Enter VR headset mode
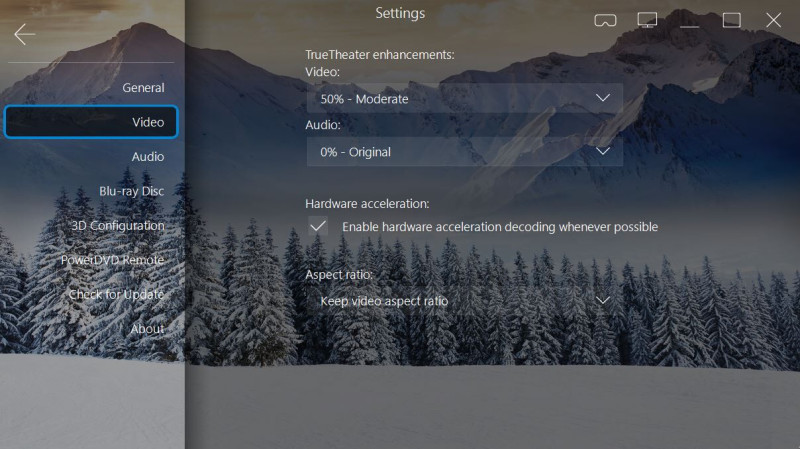The width and height of the screenshot is (800, 449). tap(606, 20)
